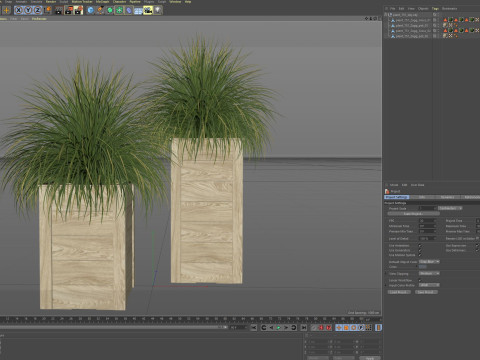Add a Camera object from toolbar

148,10
